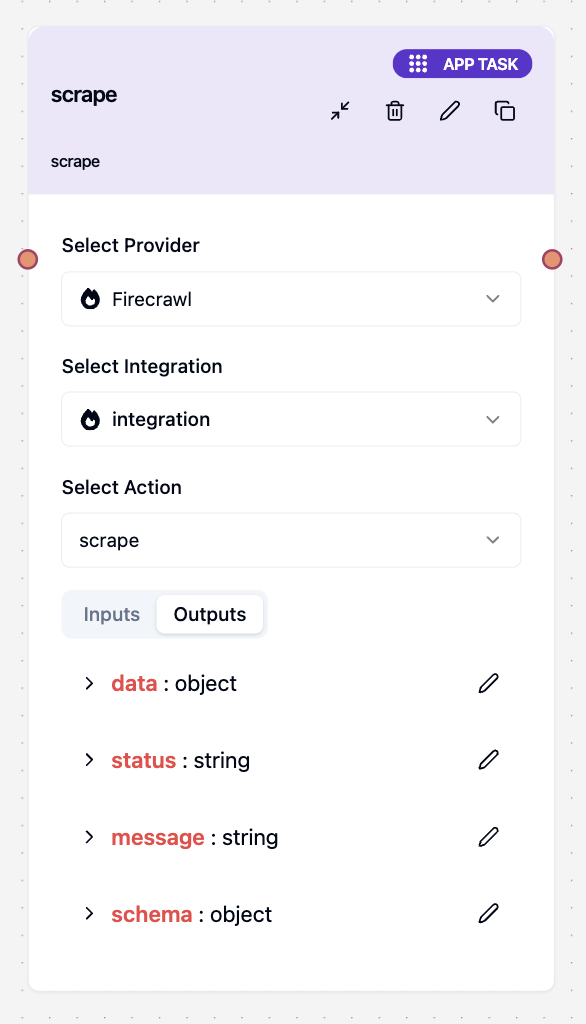Switch to the Inputs tab
Image resolution: width=586 pixels, height=1024 pixels.
click(110, 614)
